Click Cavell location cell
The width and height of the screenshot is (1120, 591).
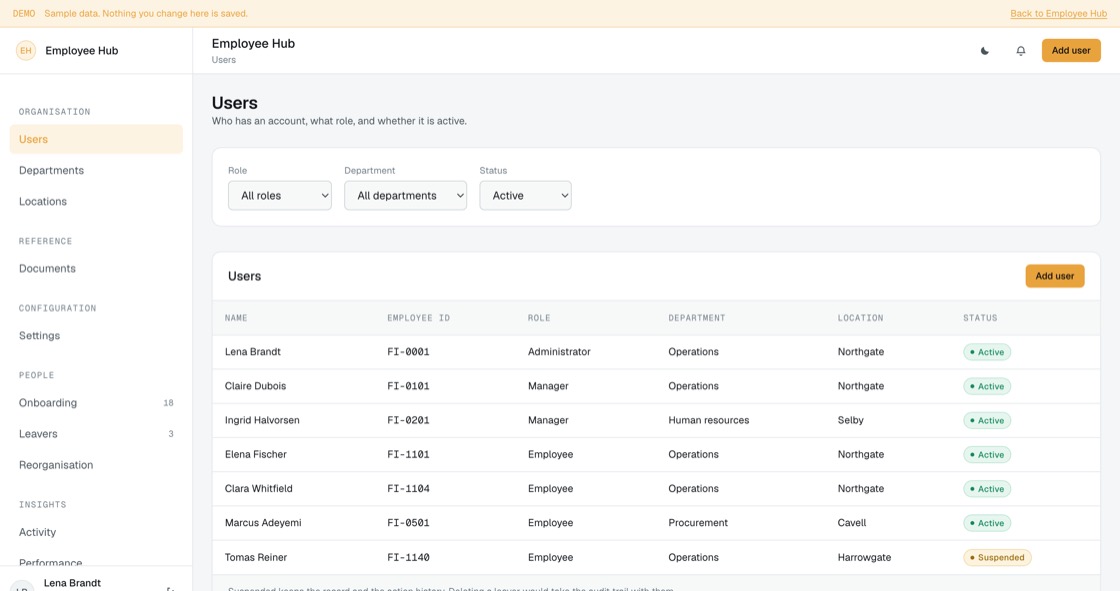[851, 523]
